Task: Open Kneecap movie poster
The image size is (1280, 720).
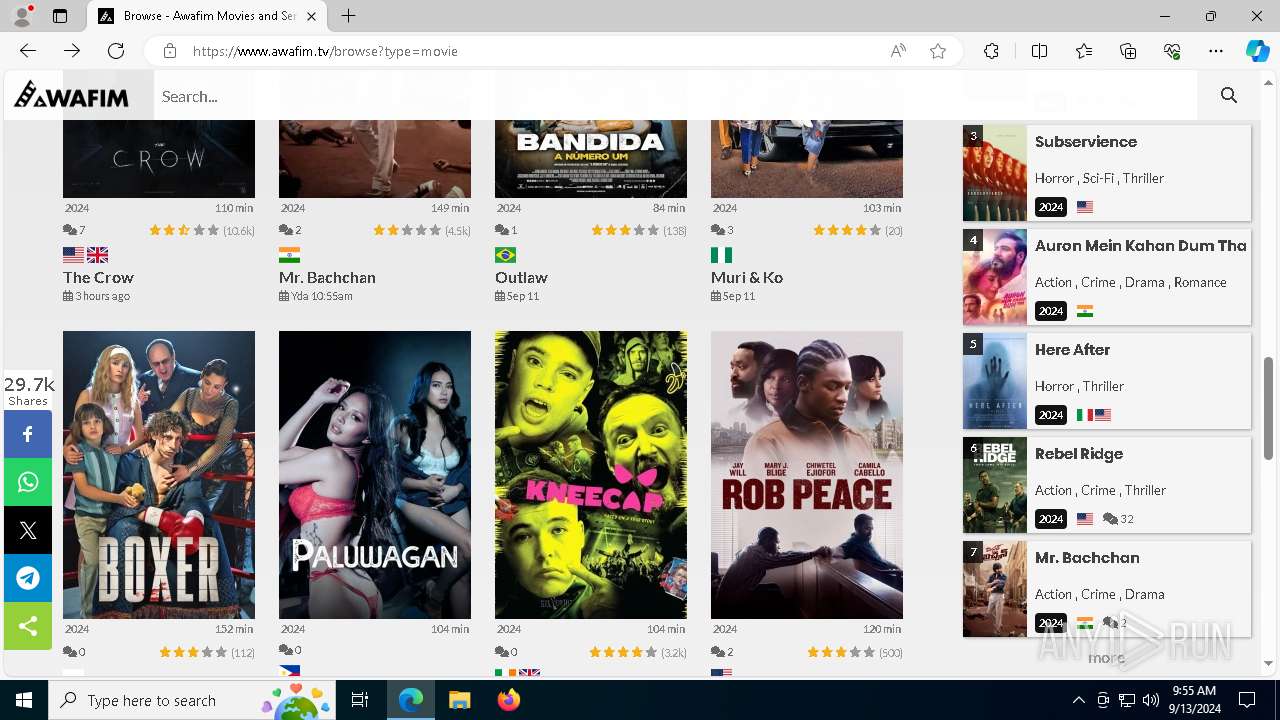Action: click(591, 475)
